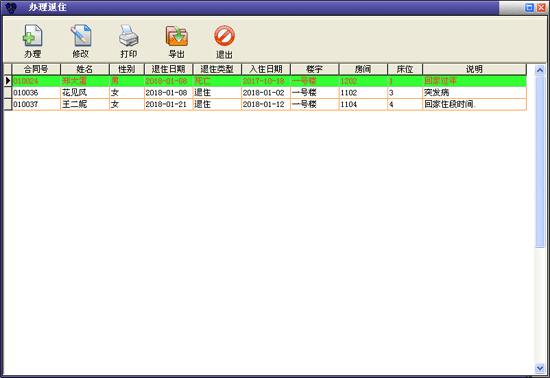Click the 退住类型 column header
This screenshot has height=378, width=550.
coord(217,69)
